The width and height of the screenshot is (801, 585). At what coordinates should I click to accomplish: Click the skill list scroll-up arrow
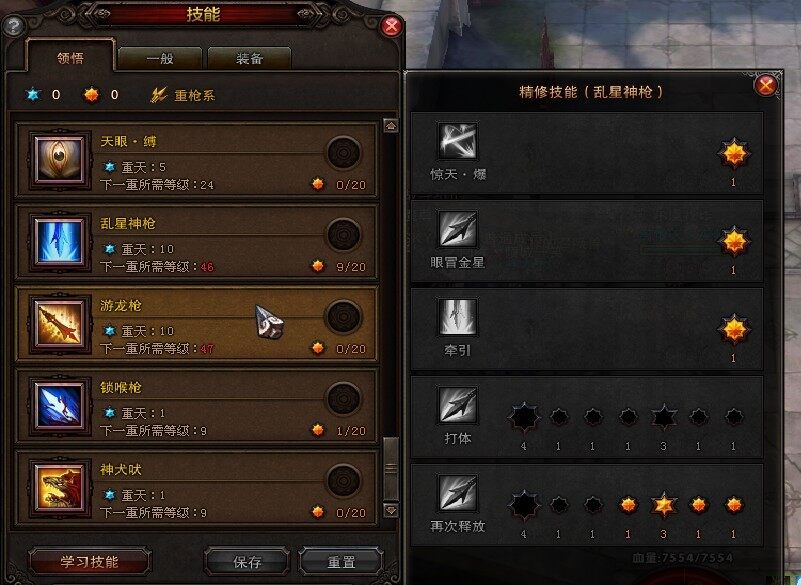(x=391, y=126)
